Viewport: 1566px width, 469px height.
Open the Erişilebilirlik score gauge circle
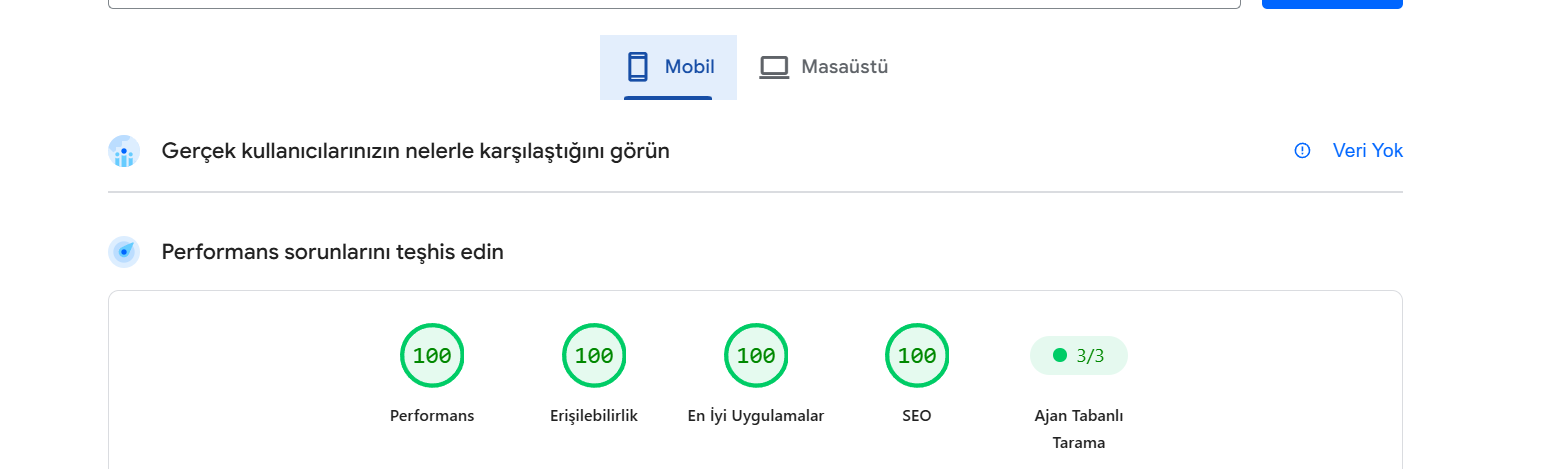594,355
